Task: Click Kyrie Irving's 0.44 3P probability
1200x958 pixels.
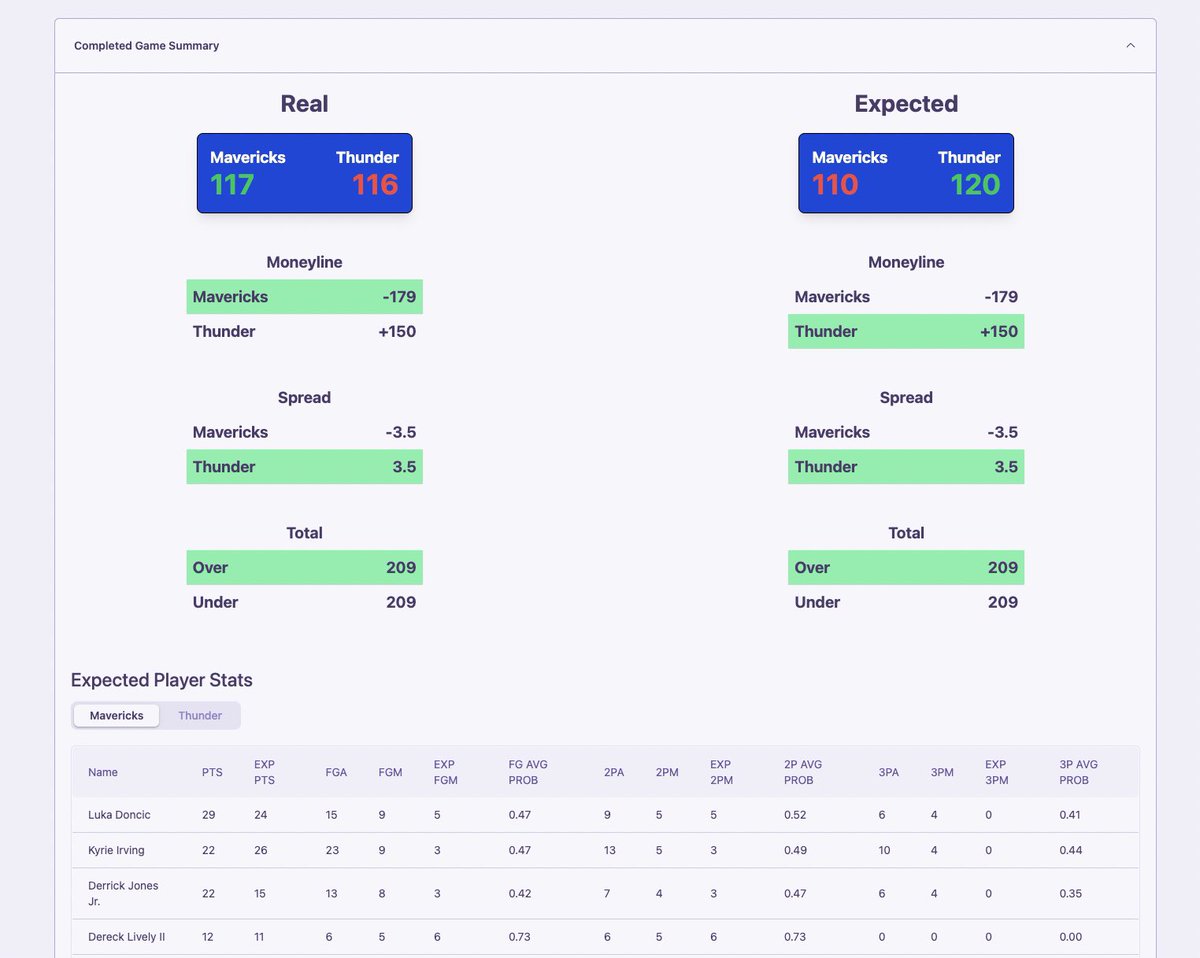Action: pos(1070,850)
